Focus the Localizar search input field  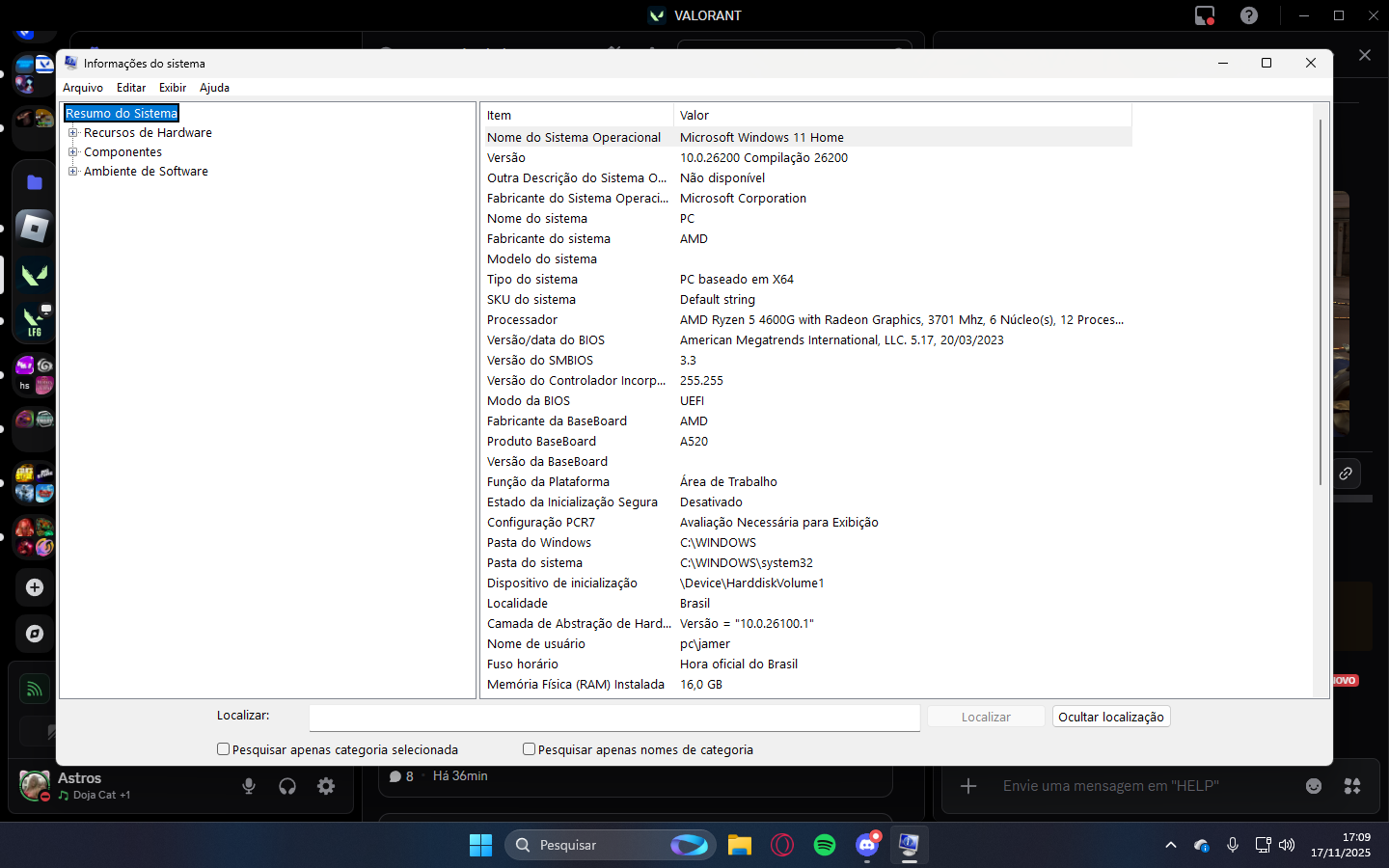(x=614, y=718)
